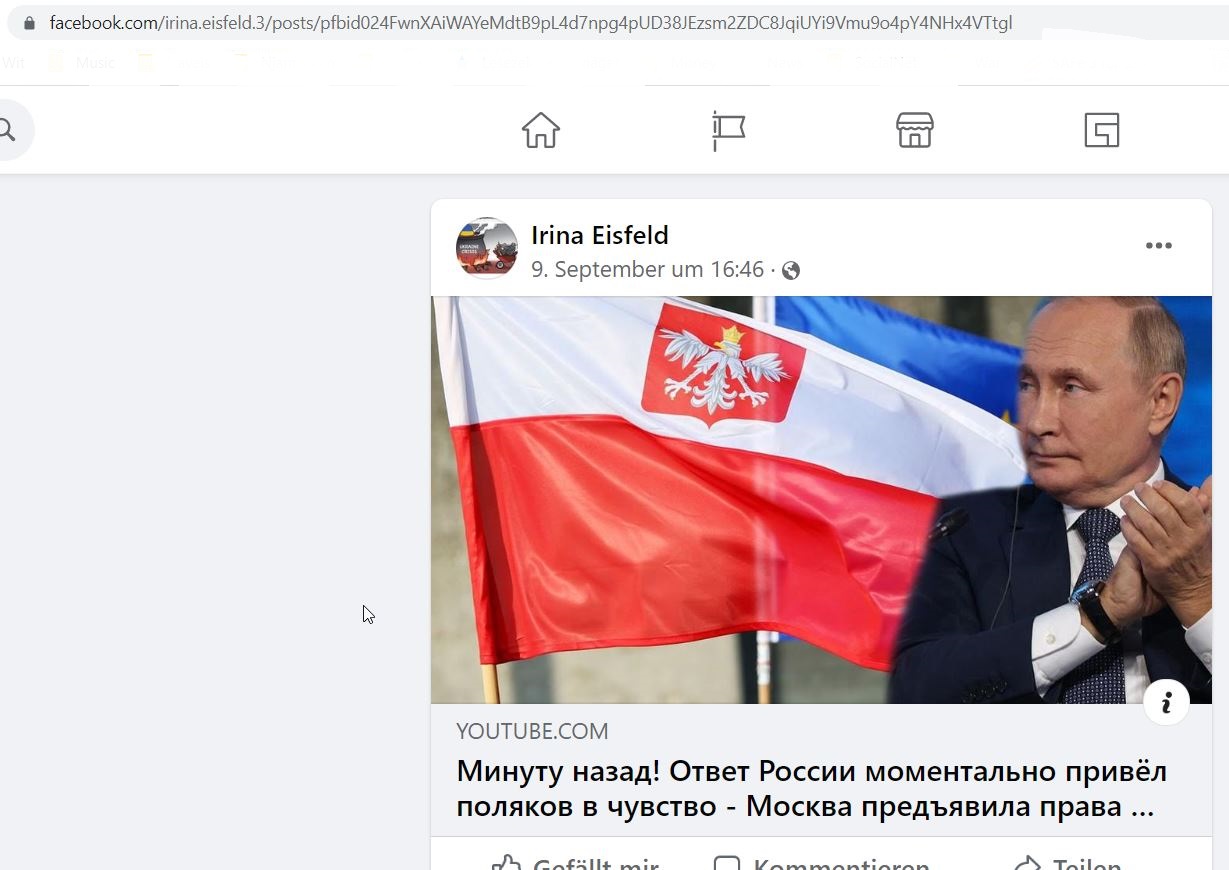The height and width of the screenshot is (870, 1229).
Task: Open the post's three-dot options menu
Action: click(1158, 246)
